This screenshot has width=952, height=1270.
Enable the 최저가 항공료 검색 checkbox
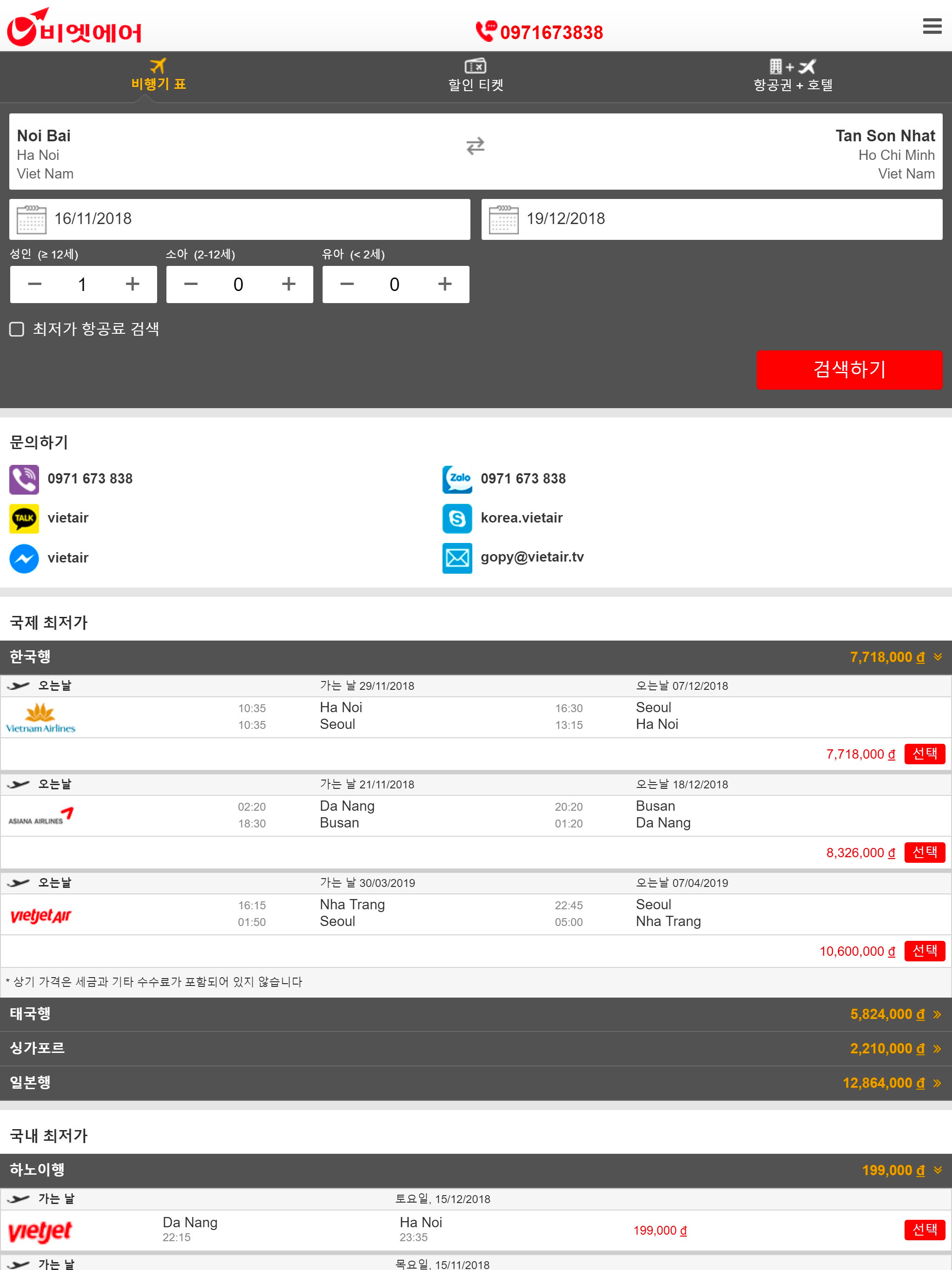click(17, 329)
